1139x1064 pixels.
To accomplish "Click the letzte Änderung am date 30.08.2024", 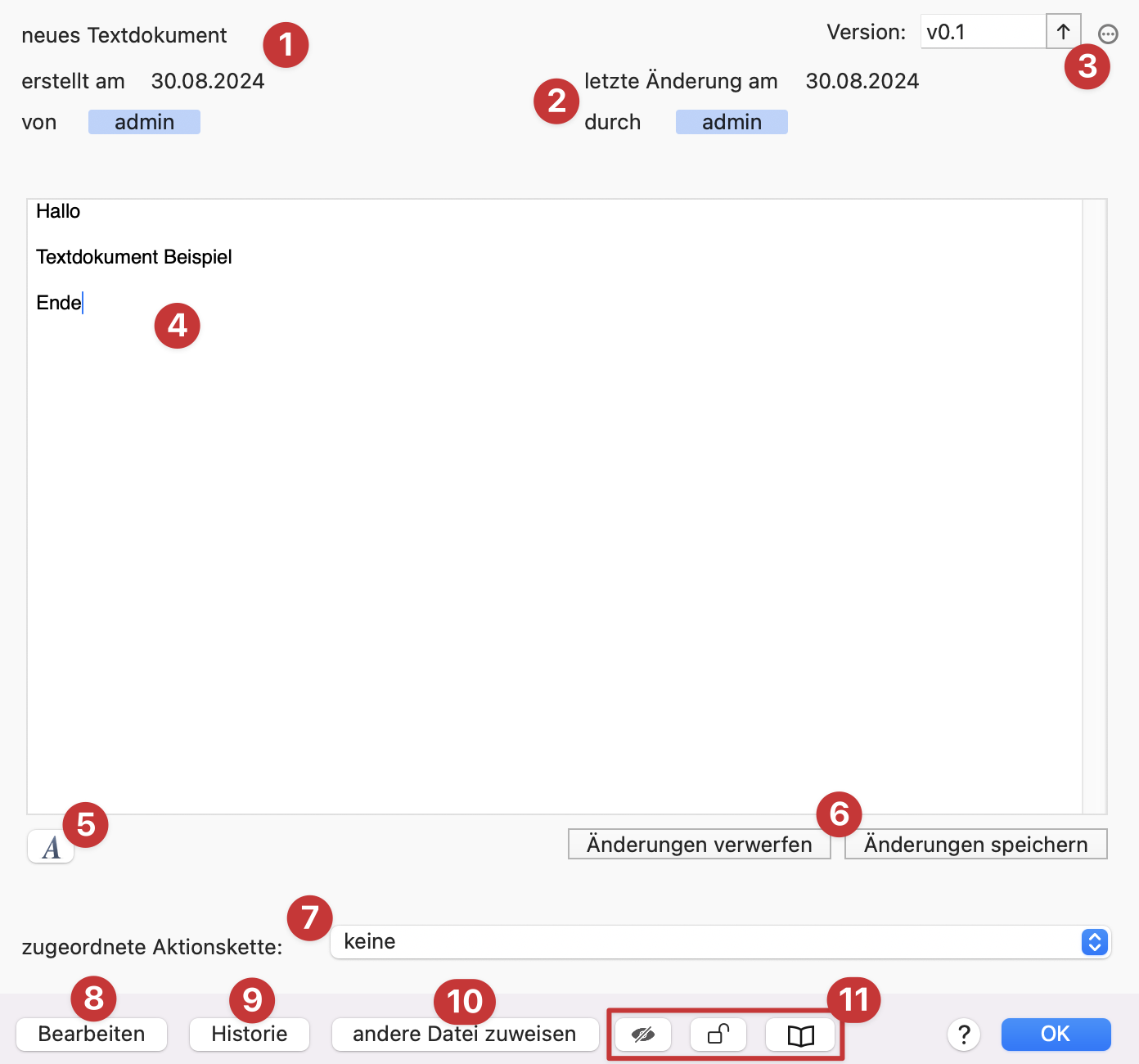I will 862,81.
